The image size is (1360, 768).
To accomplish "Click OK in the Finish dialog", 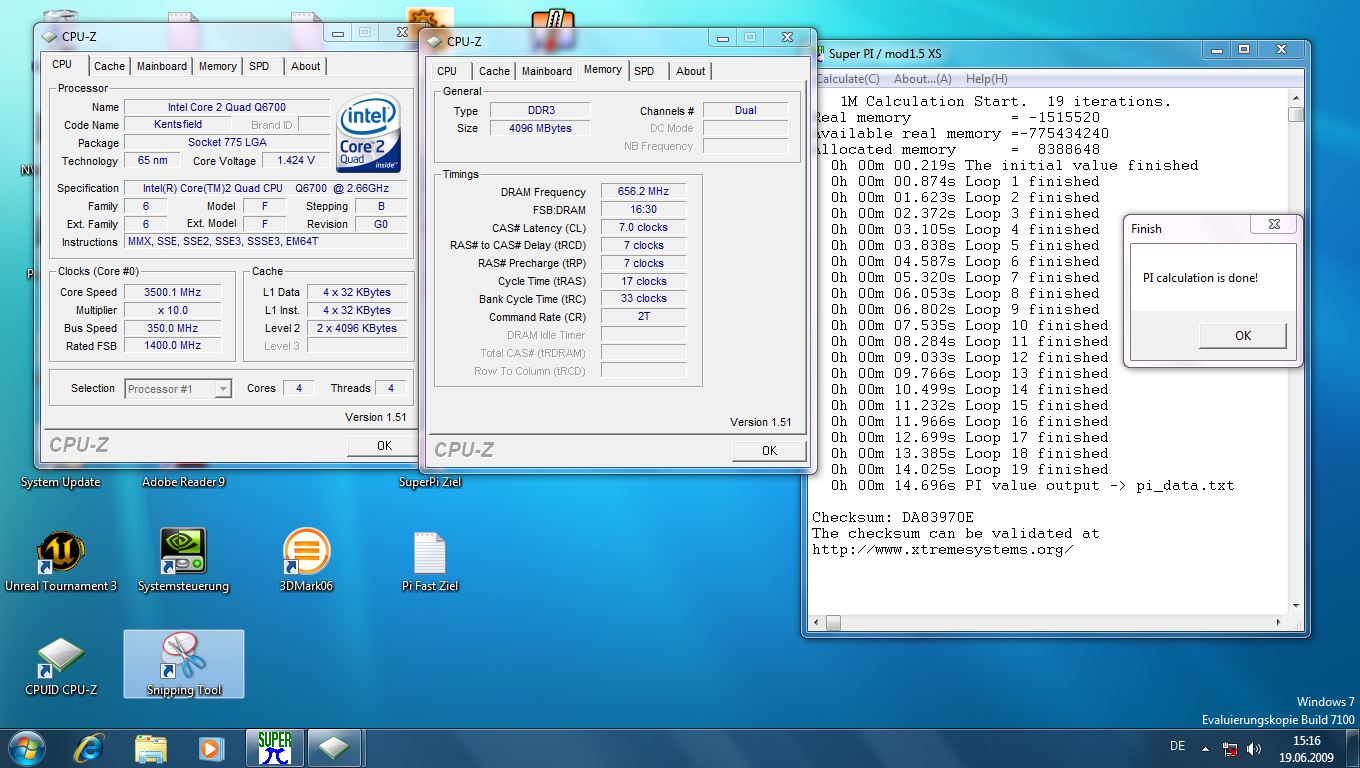I will tap(1243, 335).
